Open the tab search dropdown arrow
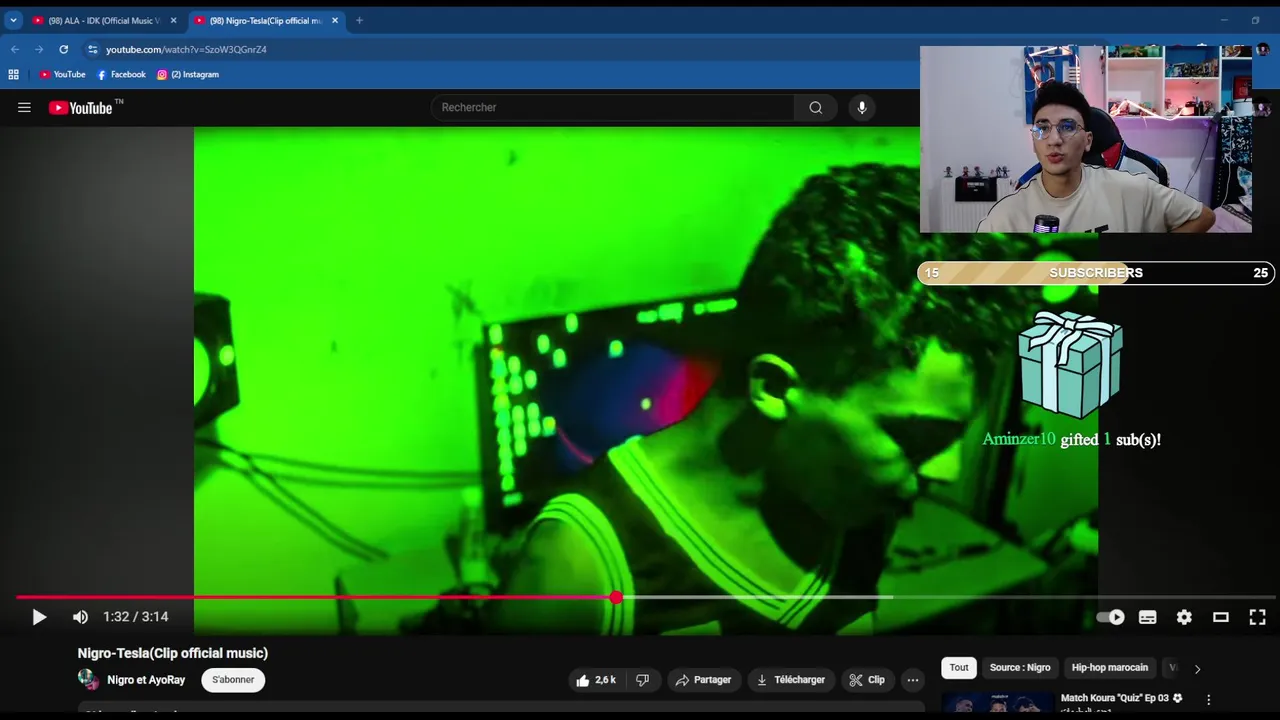 coord(13,21)
